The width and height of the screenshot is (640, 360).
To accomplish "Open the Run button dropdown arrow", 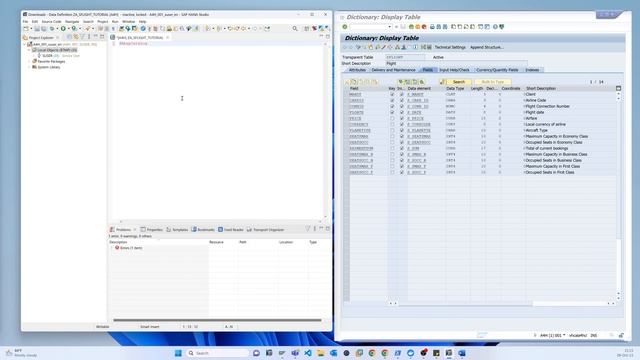I will tap(68, 29).
